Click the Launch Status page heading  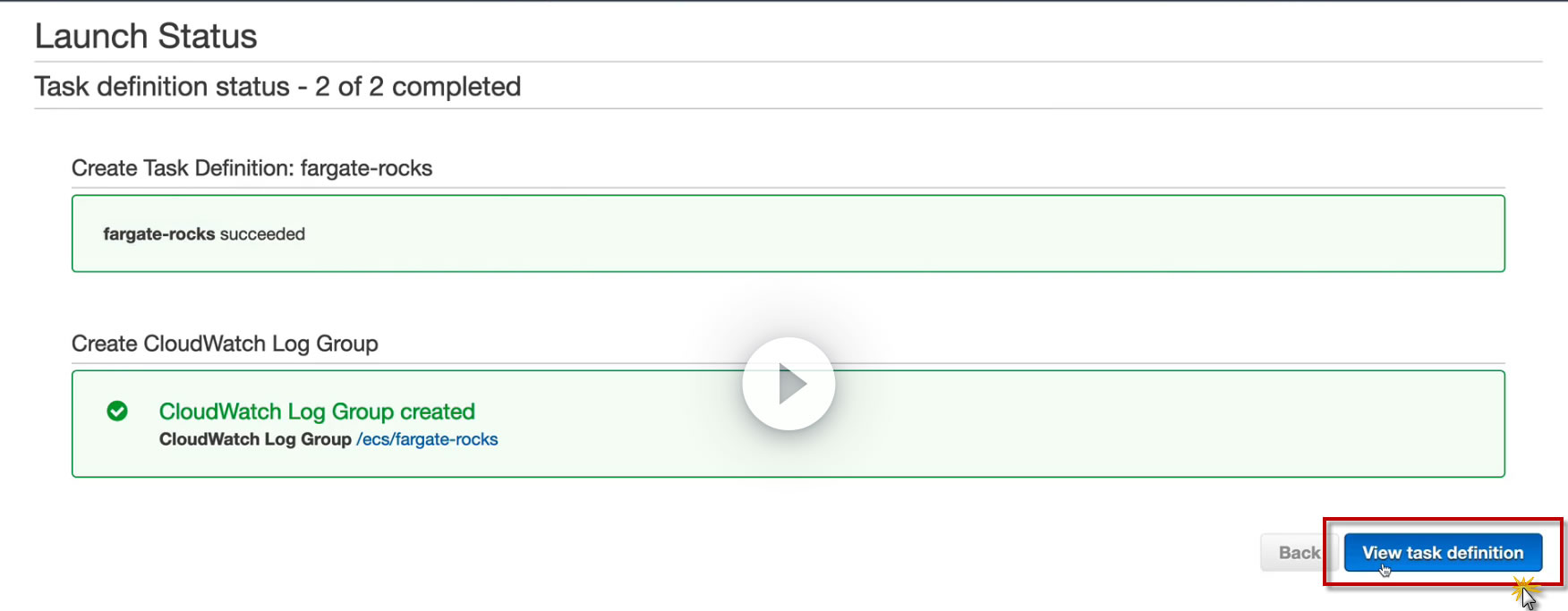(146, 37)
